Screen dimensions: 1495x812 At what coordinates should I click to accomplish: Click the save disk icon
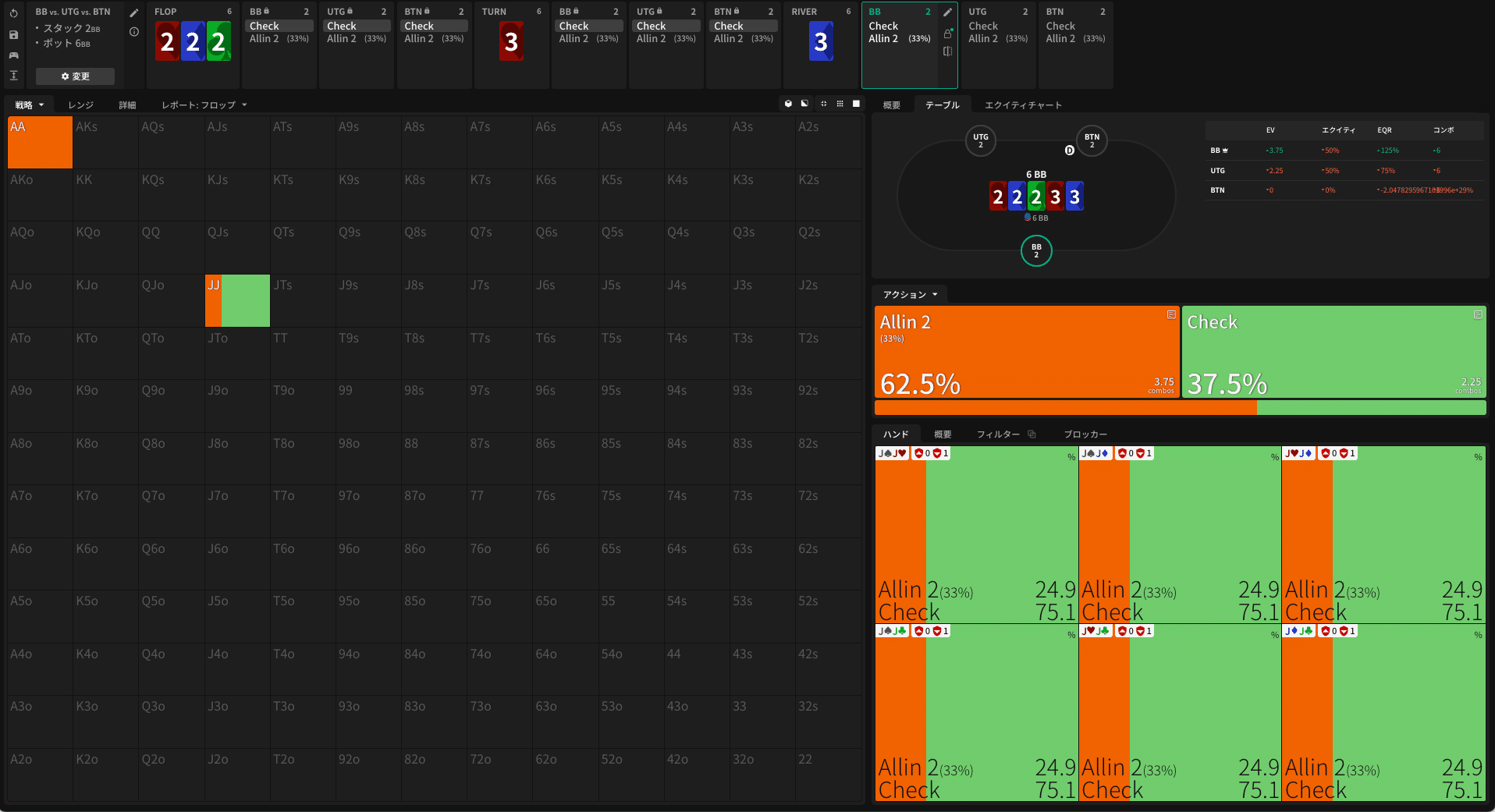click(13, 34)
